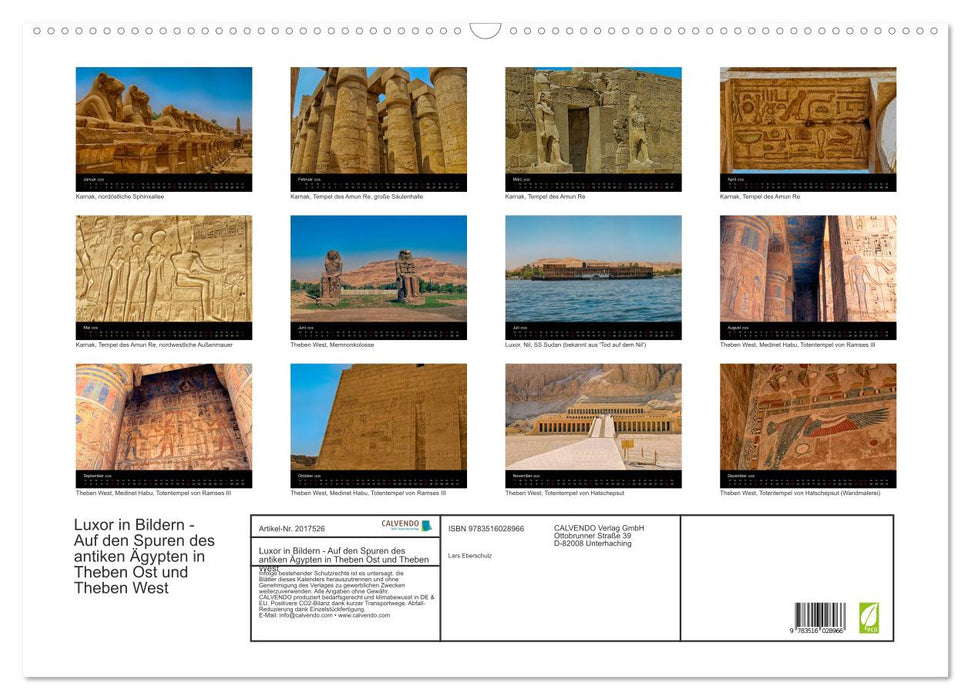
Task: Click the green eco leaf icon
Action: (x=870, y=619)
